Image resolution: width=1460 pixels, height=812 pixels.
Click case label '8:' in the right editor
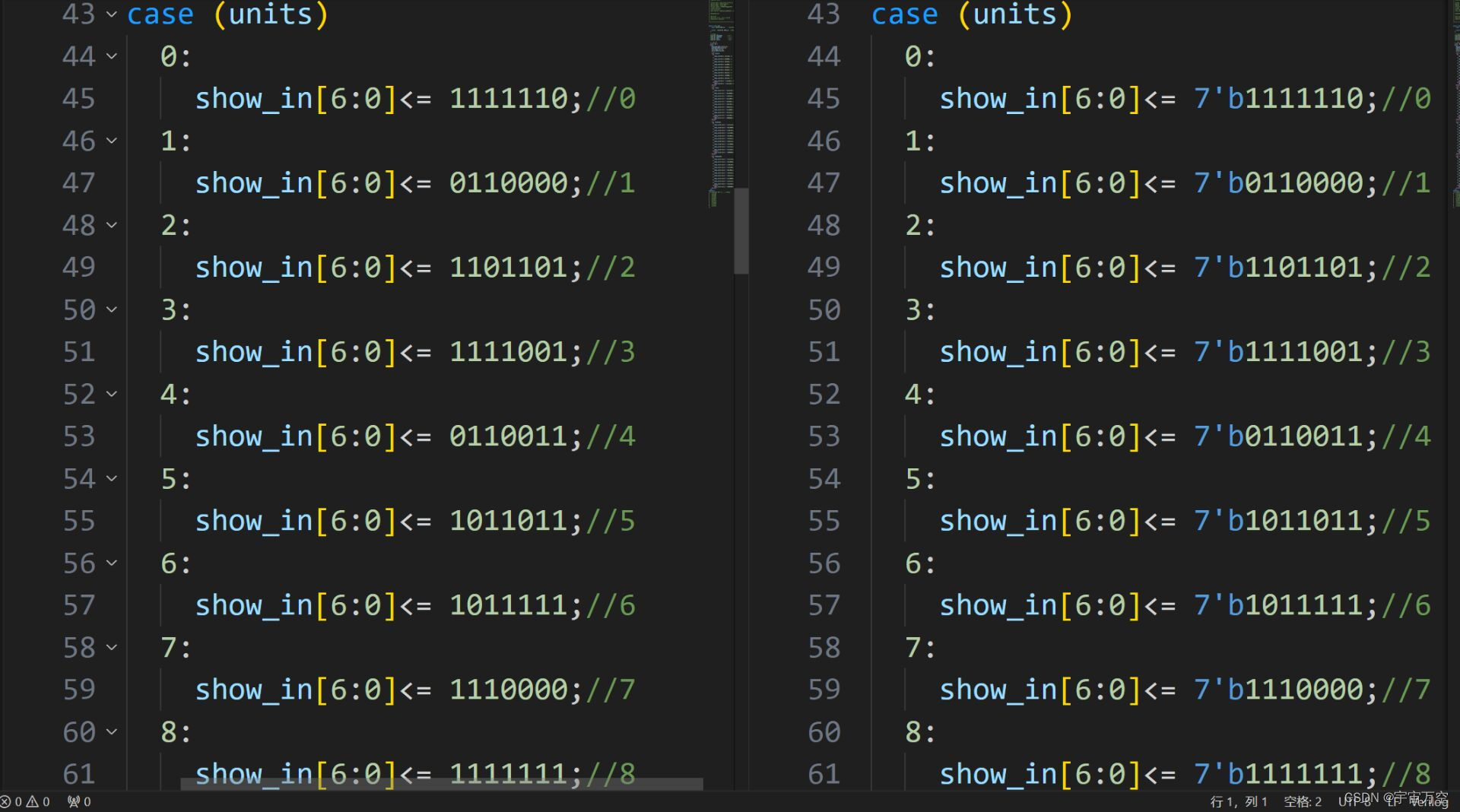(x=920, y=731)
